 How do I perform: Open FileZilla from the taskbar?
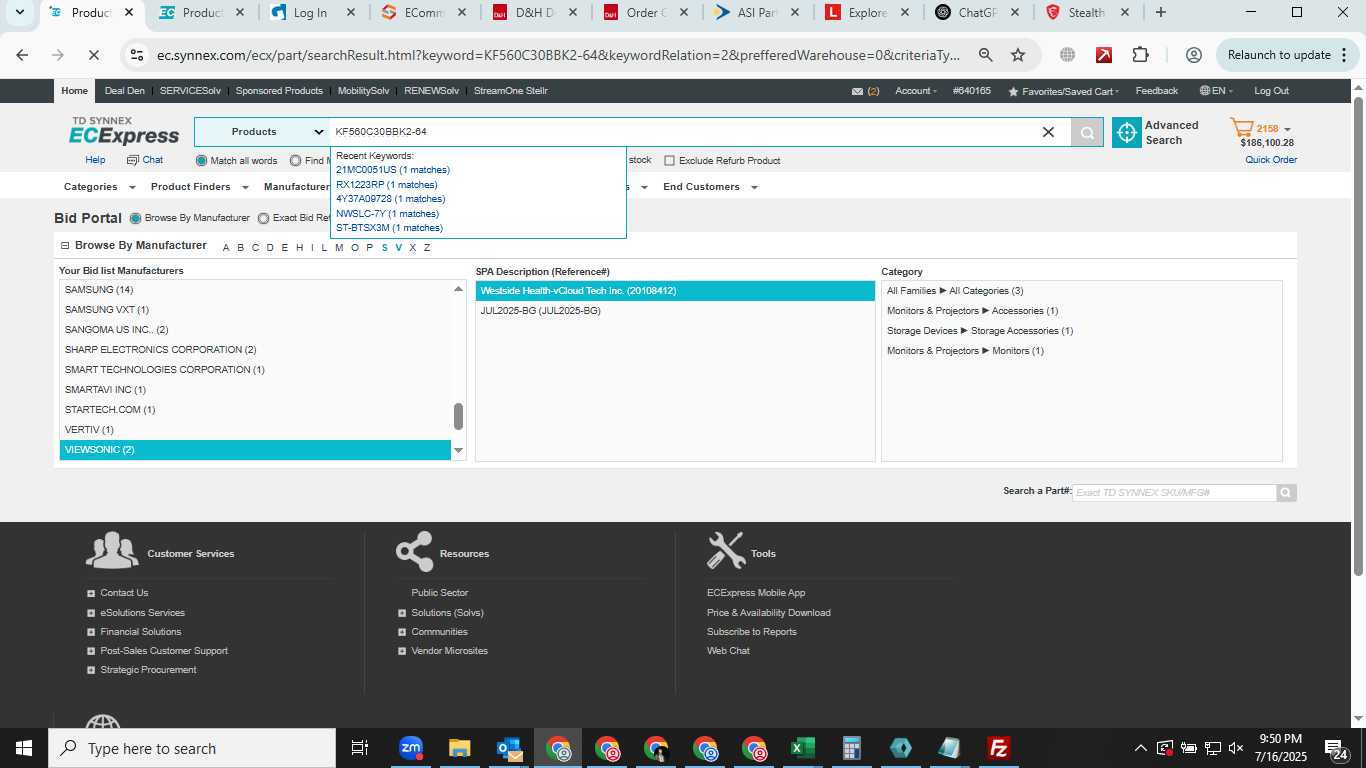pyautogui.click(x=998, y=748)
